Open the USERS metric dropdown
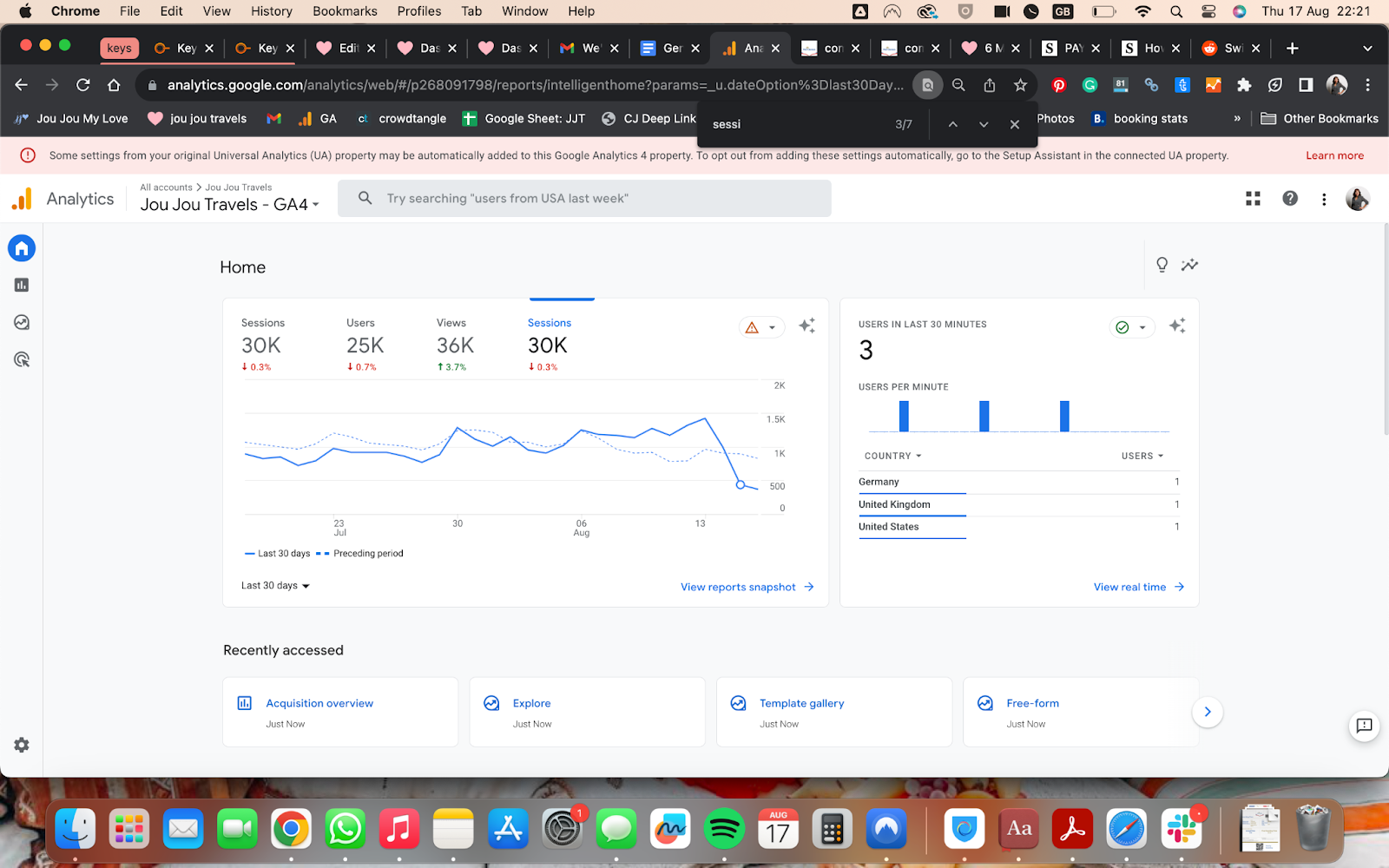 [1142, 456]
